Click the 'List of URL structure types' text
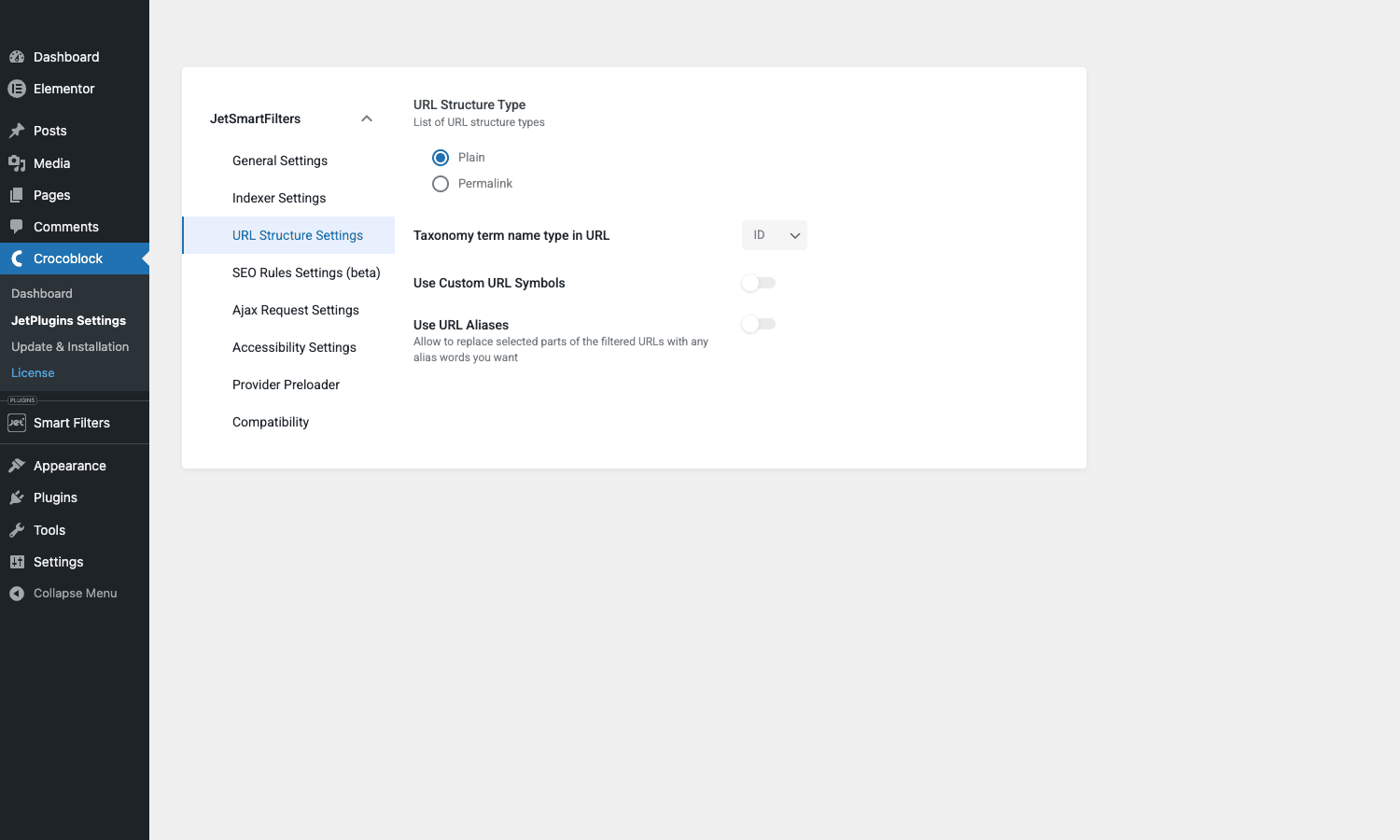Viewport: 1400px width, 840px height. pos(479,122)
